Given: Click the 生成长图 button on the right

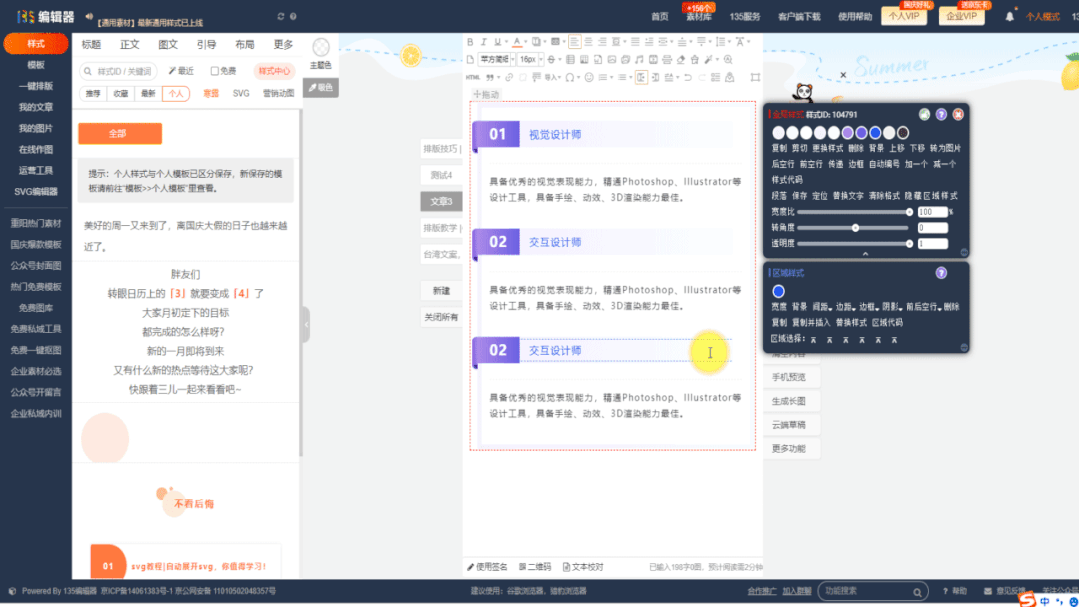Looking at the screenshot, I should coord(791,400).
